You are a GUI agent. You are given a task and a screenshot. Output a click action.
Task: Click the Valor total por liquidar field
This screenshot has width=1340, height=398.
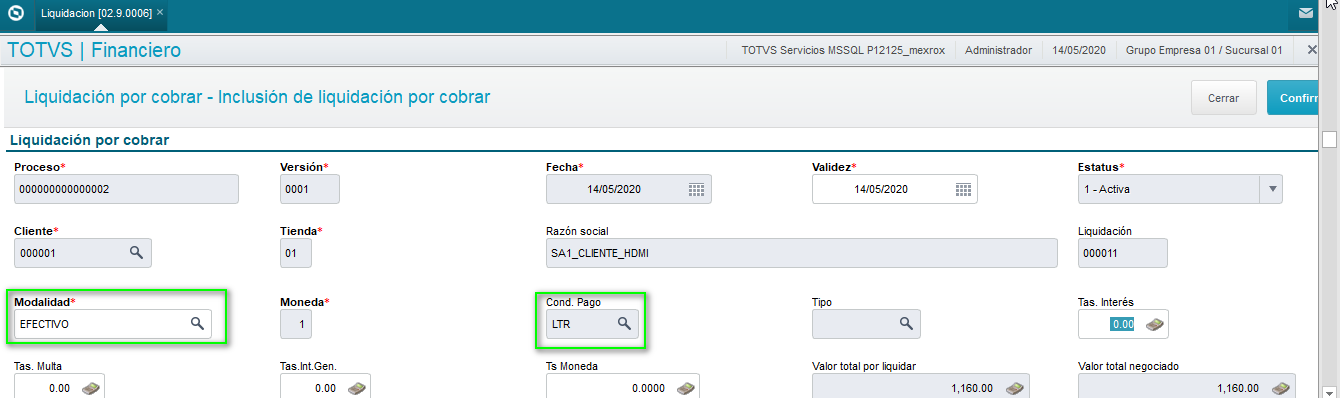pyautogui.click(x=921, y=386)
